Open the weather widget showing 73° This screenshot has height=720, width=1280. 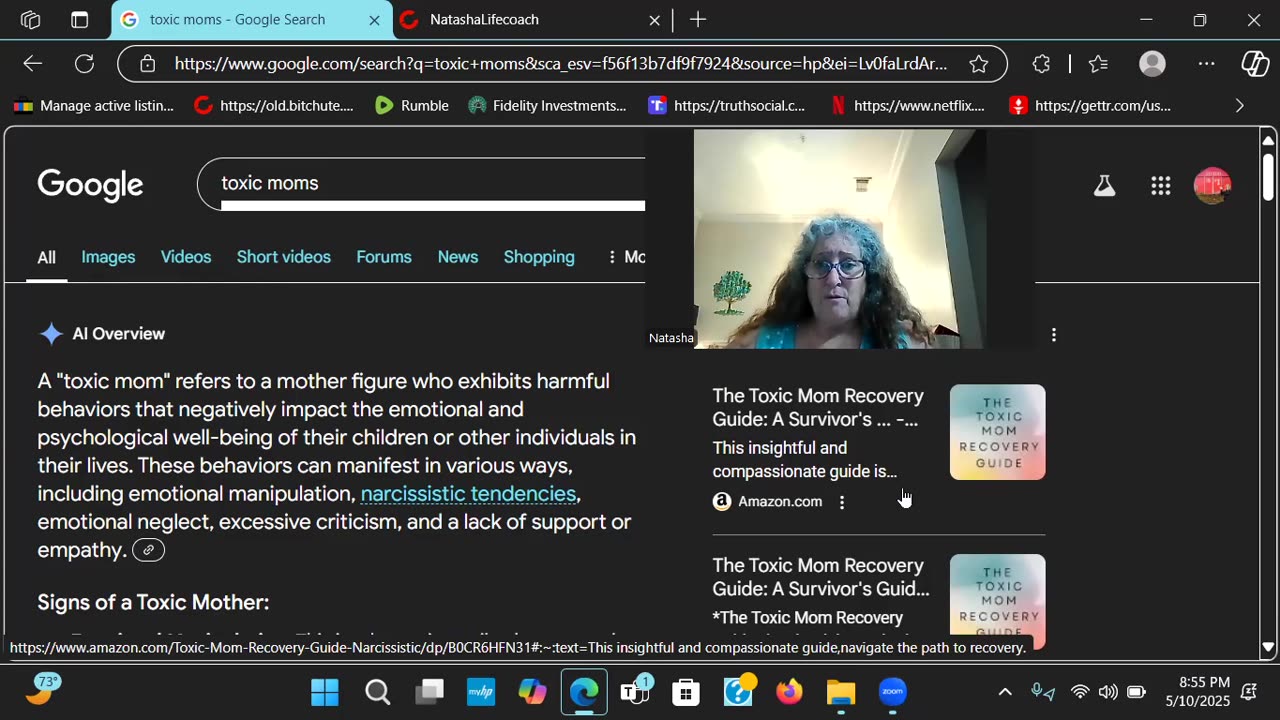(42, 689)
